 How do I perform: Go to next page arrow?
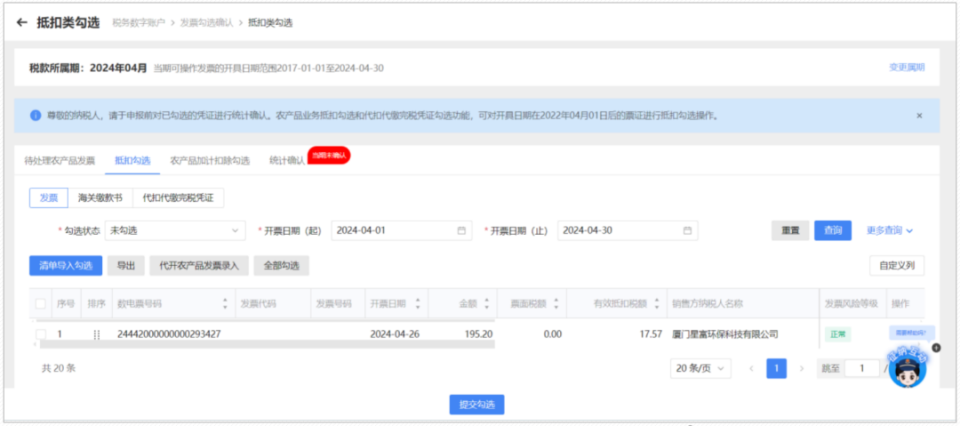(801, 368)
